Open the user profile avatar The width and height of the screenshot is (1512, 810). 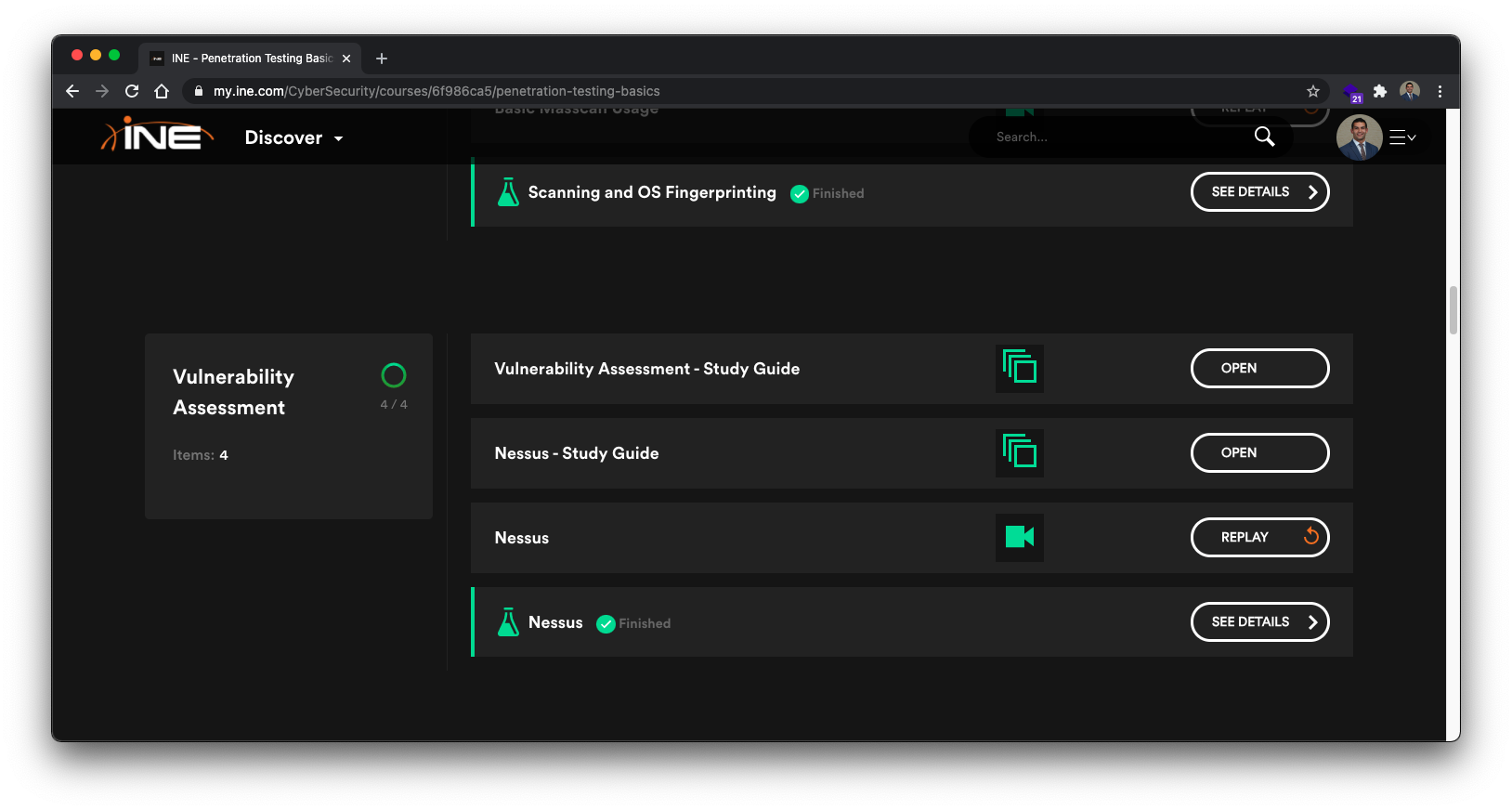(1359, 137)
